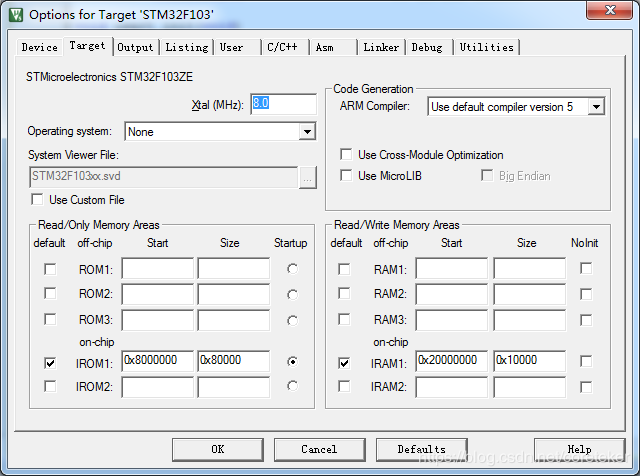Select the IROM1 Startup radio button
The image size is (640, 476).
tap(292, 362)
